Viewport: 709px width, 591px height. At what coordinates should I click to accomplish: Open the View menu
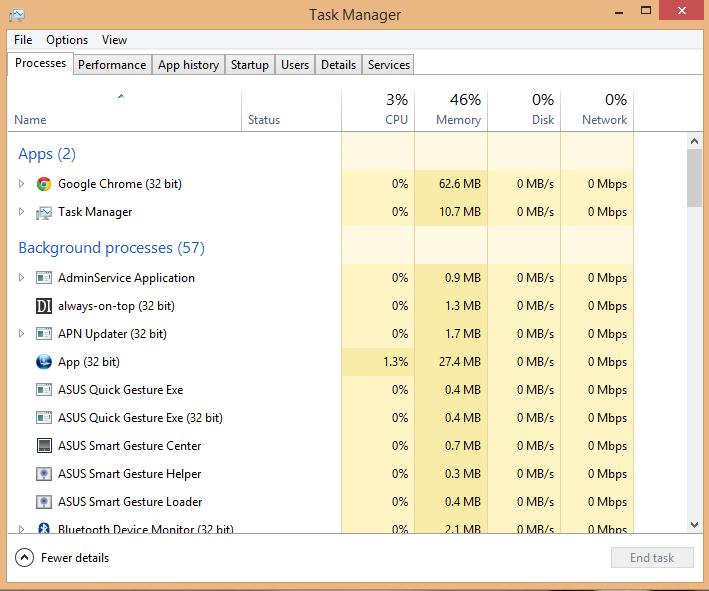(x=114, y=40)
